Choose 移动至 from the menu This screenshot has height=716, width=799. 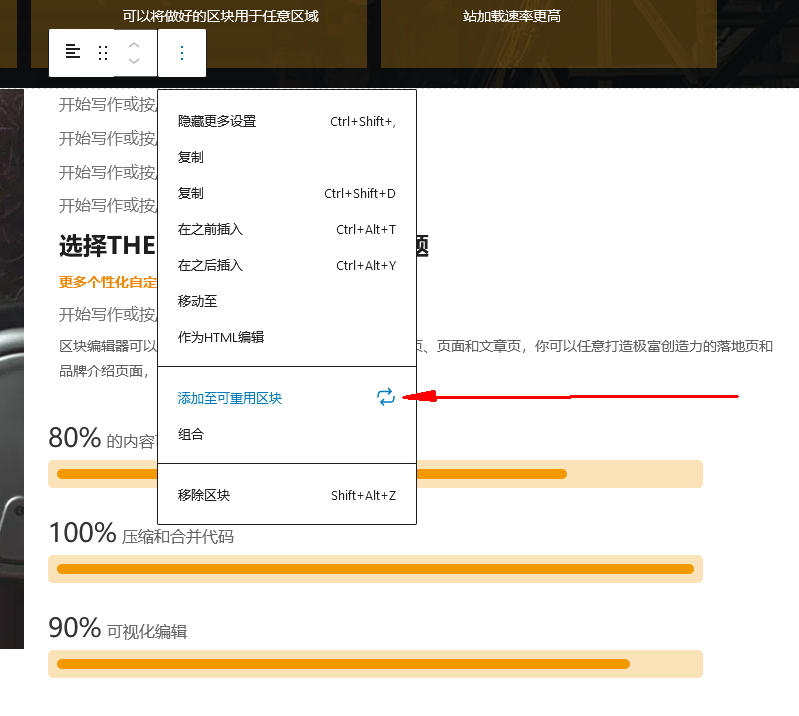pyautogui.click(x=287, y=301)
